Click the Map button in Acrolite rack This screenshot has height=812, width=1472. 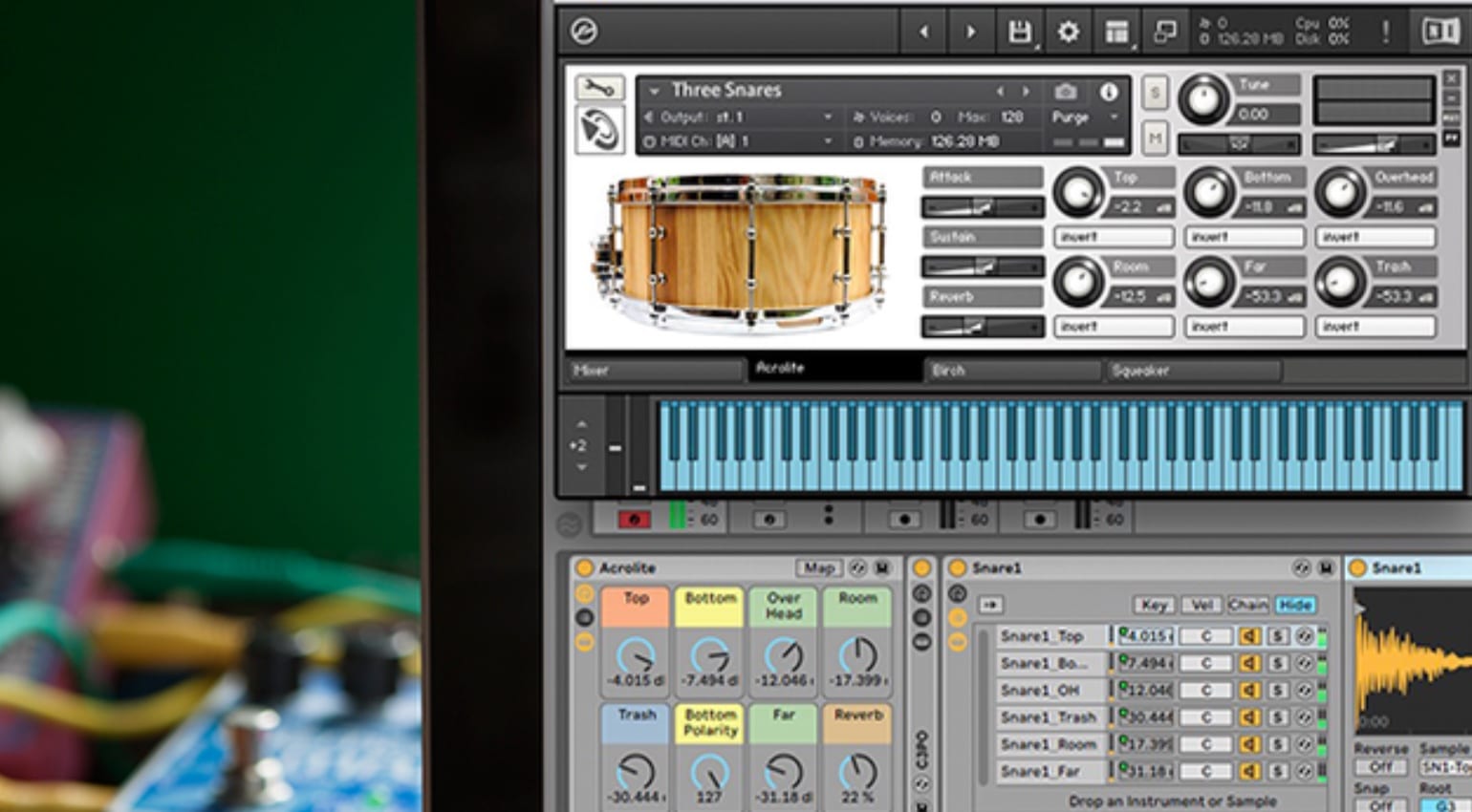[x=819, y=567]
